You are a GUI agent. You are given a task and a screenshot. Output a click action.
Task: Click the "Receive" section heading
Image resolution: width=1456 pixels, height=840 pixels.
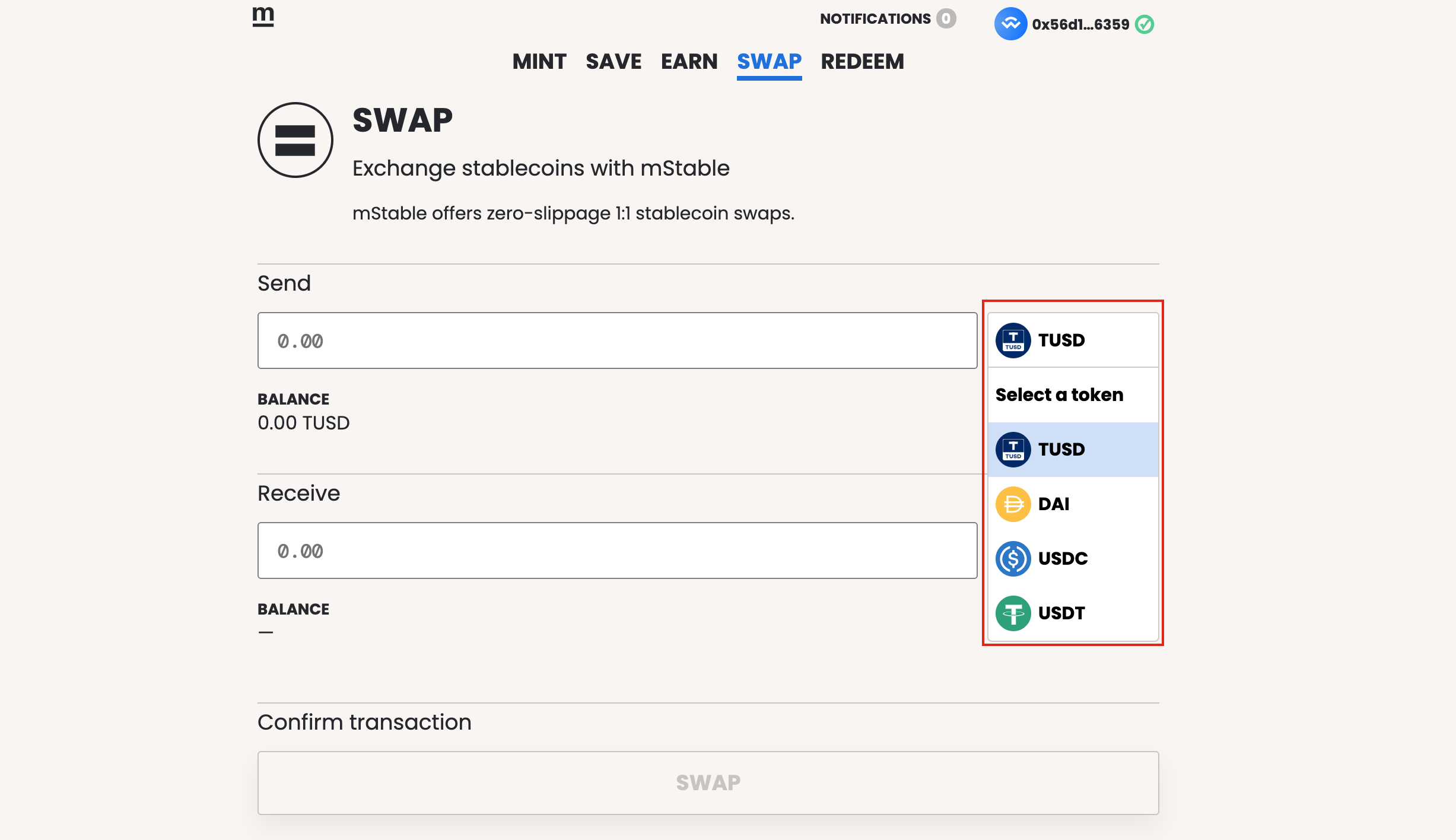coord(298,494)
